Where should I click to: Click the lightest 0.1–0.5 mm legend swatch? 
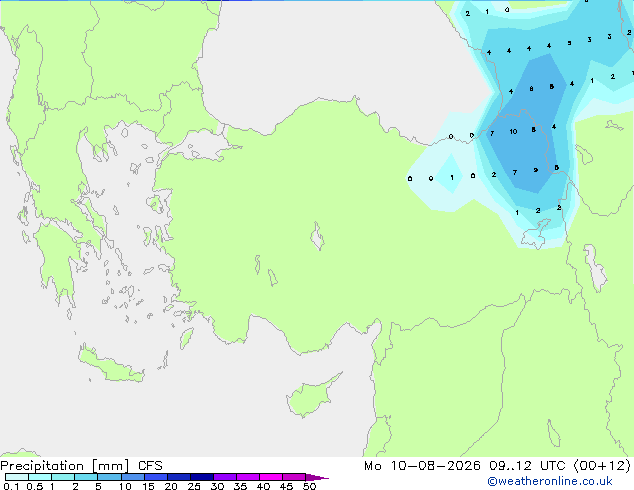(17, 477)
